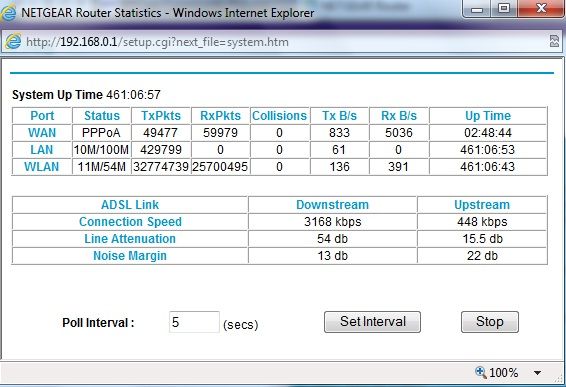Click the System Up Time label
Screen dimensions: 566x387
(57, 95)
